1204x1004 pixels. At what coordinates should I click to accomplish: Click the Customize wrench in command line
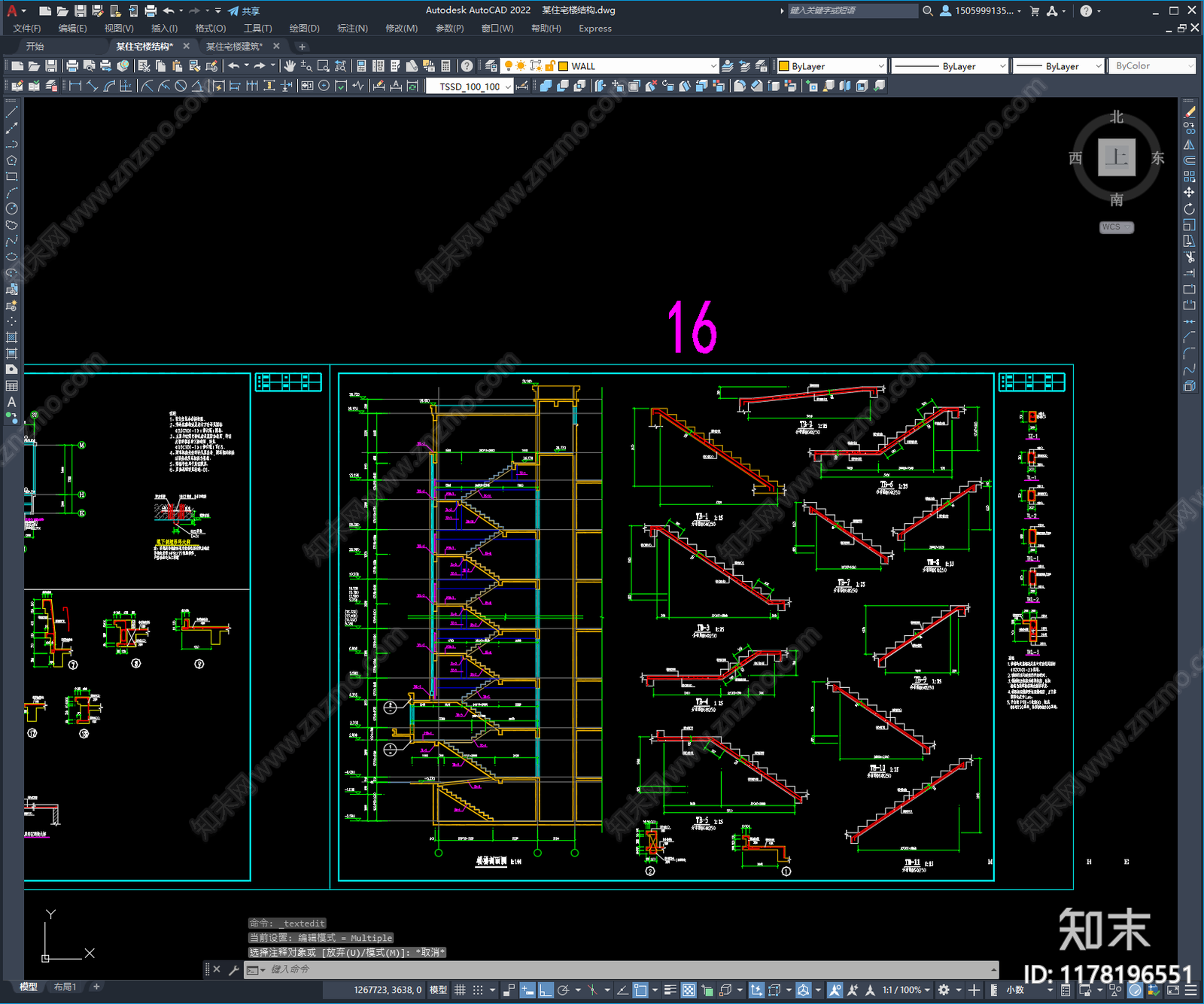tap(233, 969)
